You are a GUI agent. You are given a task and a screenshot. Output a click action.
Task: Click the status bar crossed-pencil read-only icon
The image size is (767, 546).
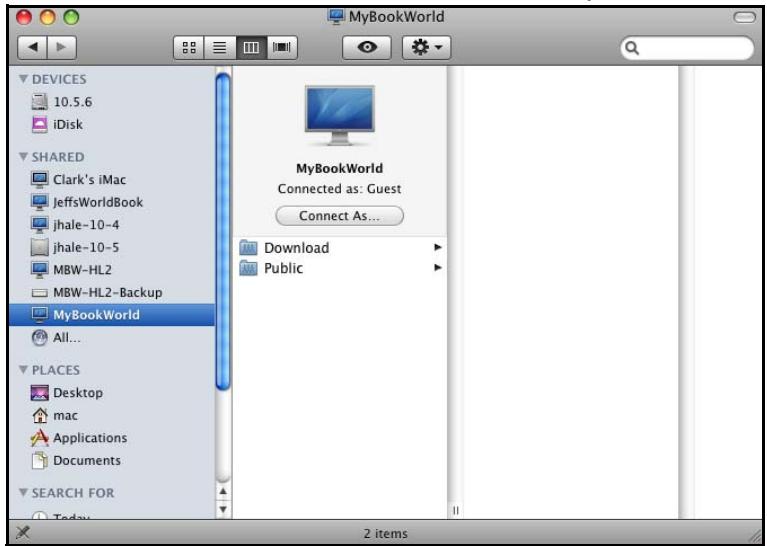click(x=23, y=532)
